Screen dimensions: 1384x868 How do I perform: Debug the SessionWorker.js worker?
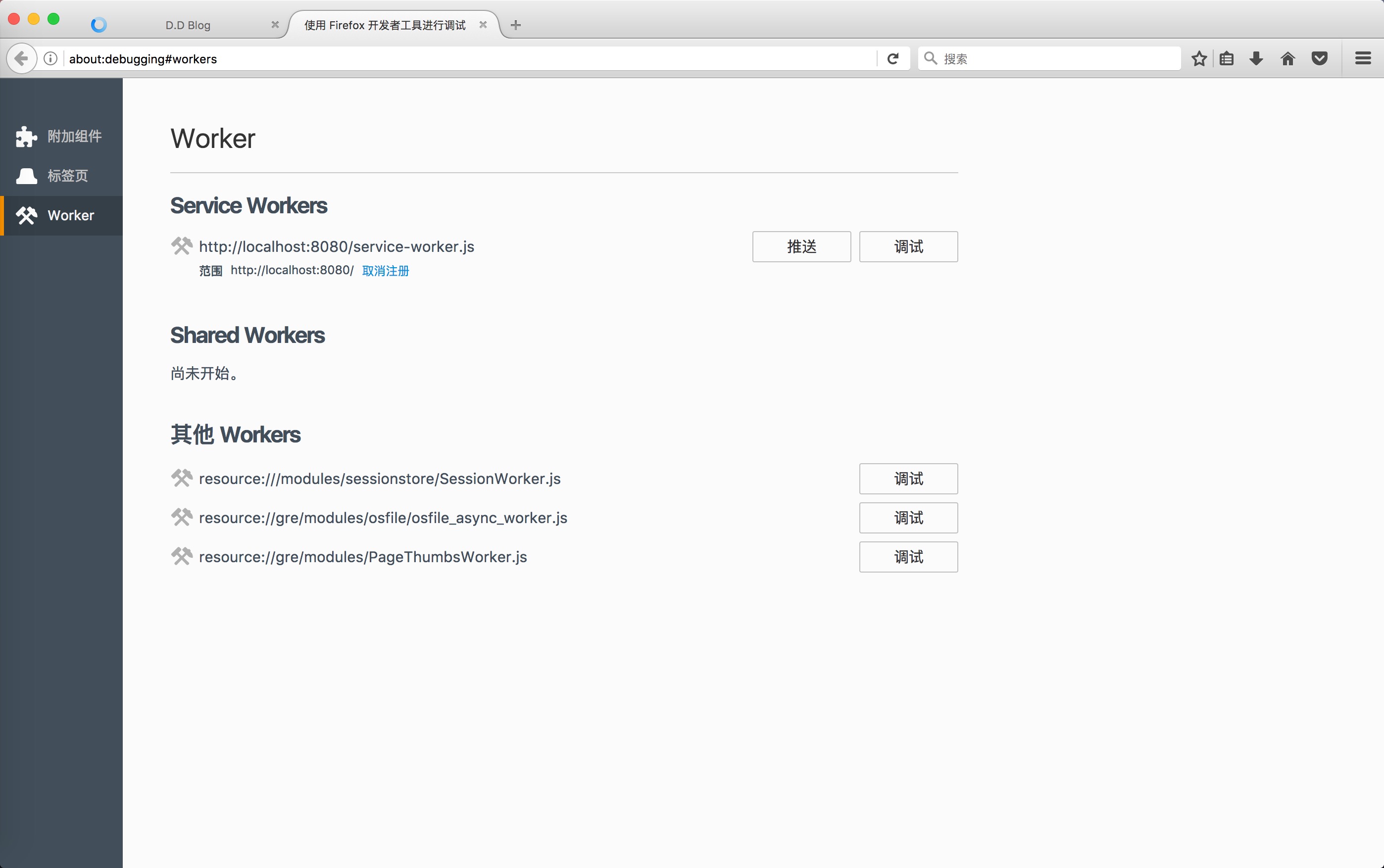coord(908,479)
